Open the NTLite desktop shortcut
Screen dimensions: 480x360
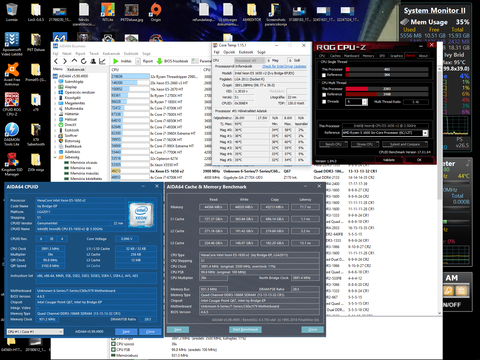point(108,11)
